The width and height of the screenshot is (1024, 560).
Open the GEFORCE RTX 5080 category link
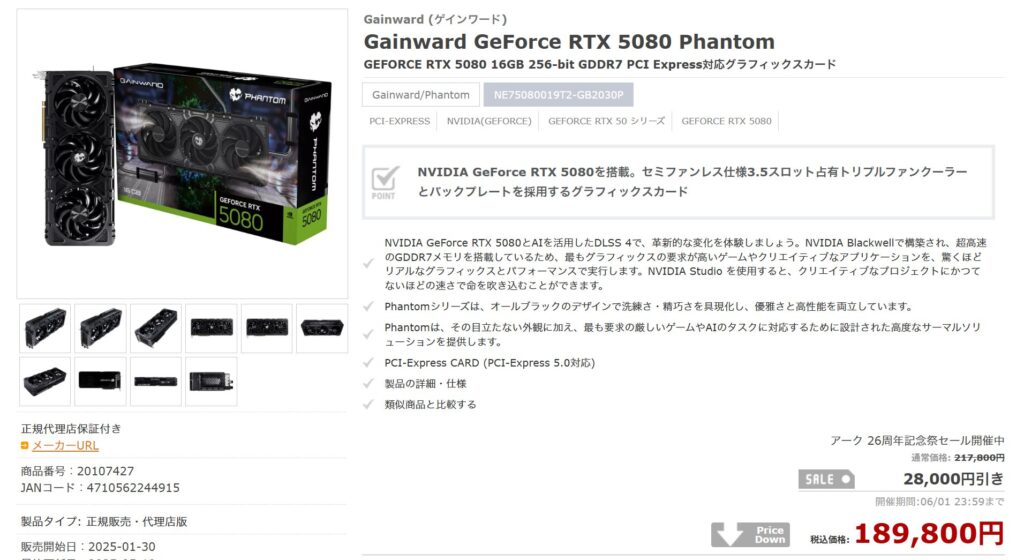pyautogui.click(x=726, y=121)
